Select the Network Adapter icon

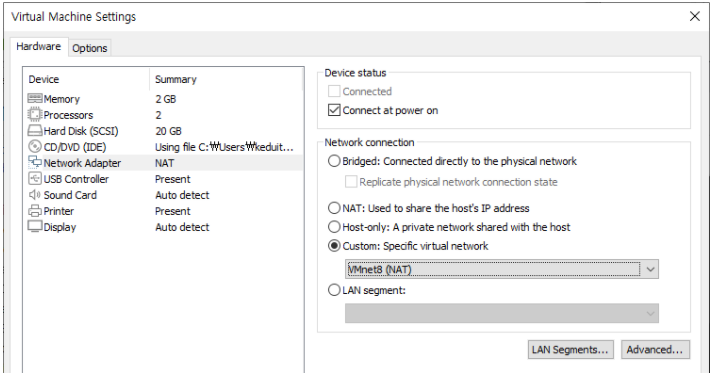click(x=35, y=163)
